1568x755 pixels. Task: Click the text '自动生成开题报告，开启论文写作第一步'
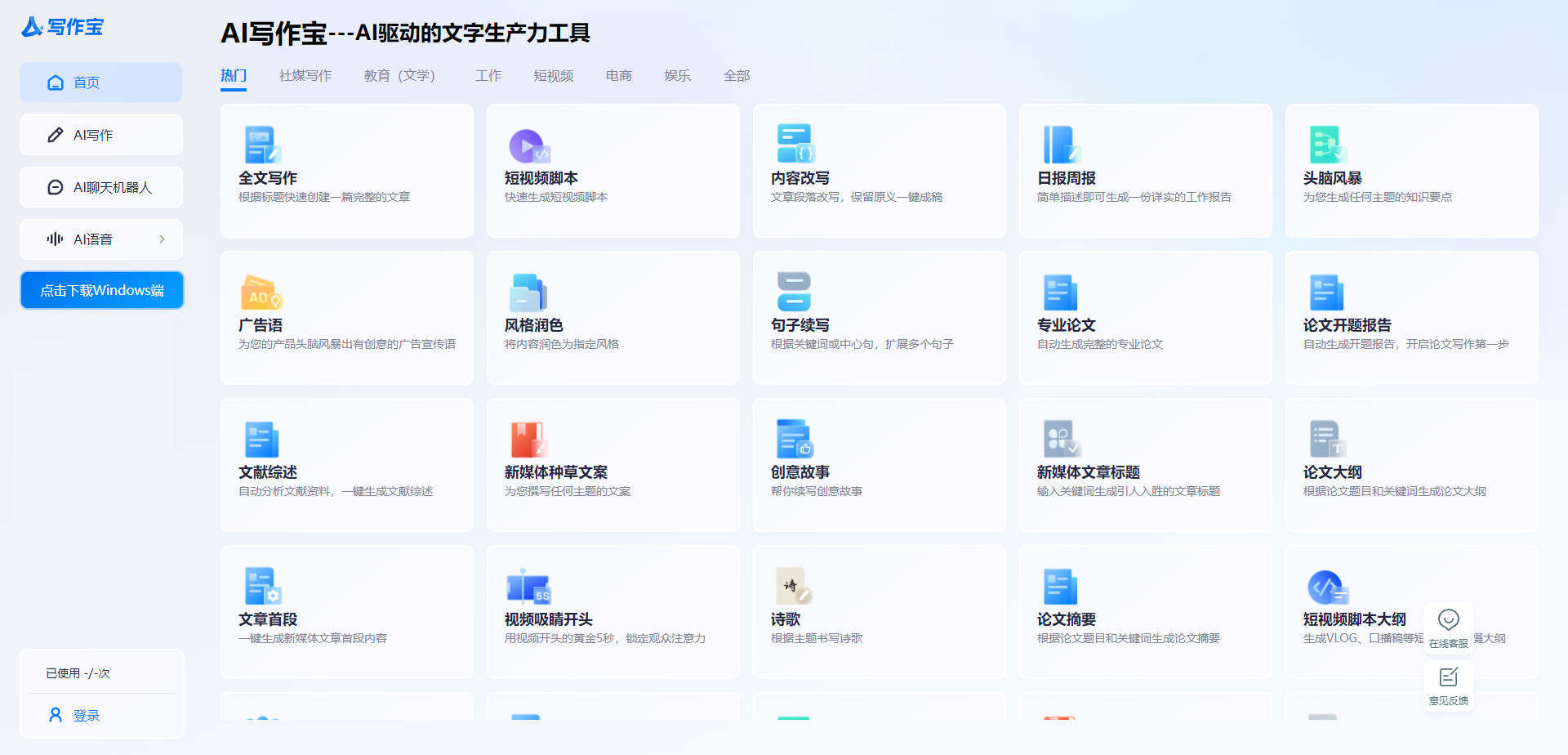point(1406,344)
